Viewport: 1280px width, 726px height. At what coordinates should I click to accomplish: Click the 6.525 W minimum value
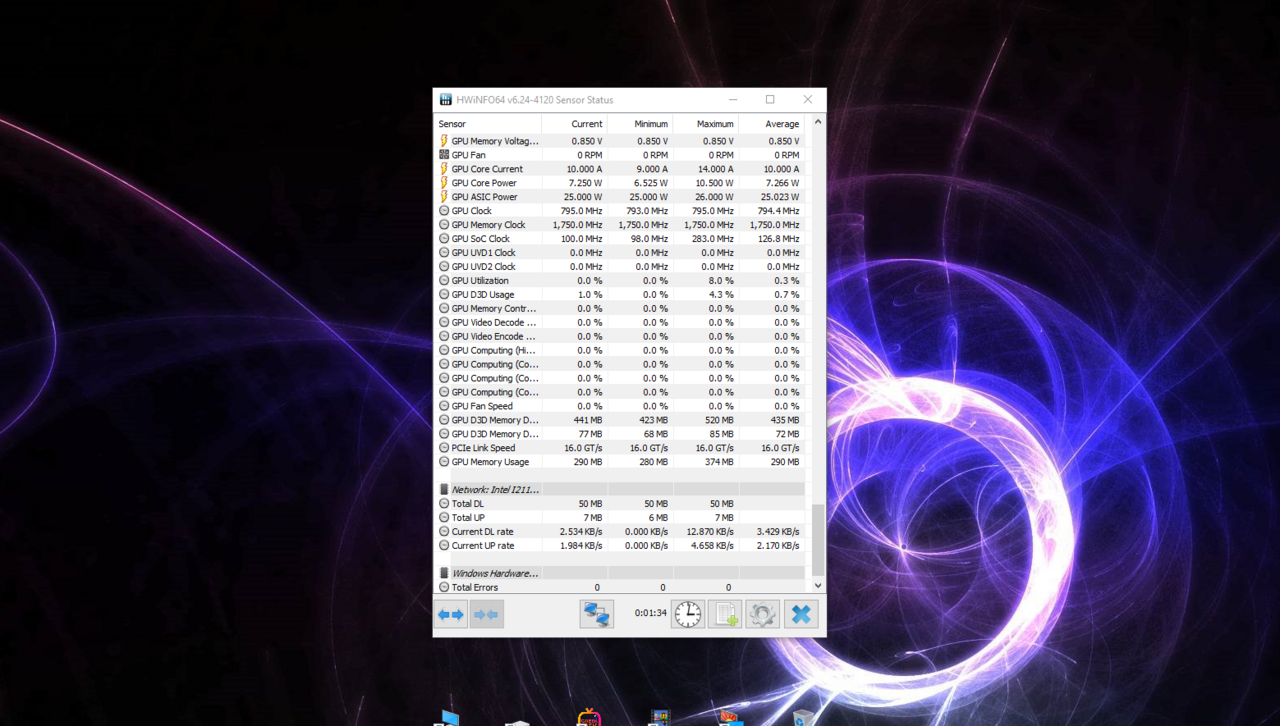coord(651,183)
